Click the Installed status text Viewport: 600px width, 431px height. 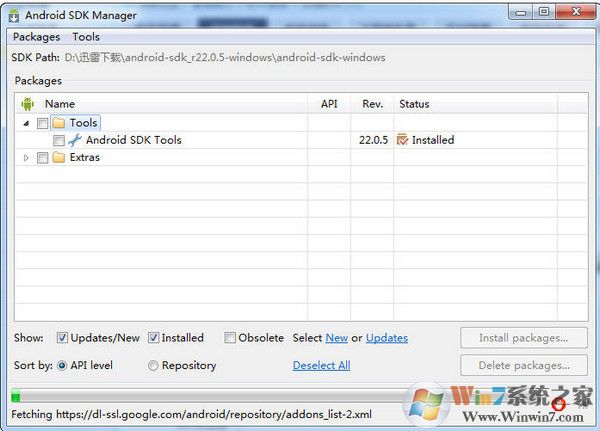click(433, 140)
